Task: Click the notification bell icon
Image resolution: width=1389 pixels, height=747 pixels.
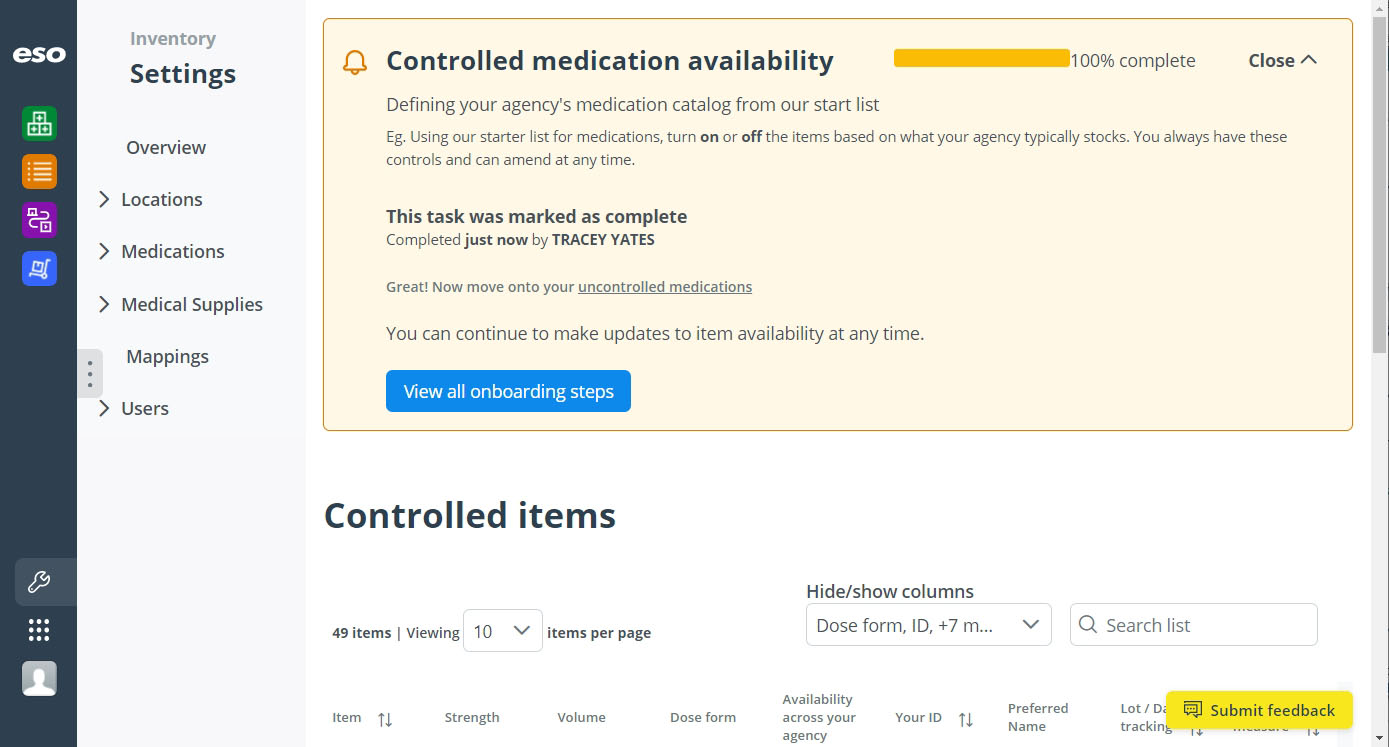Action: [355, 63]
